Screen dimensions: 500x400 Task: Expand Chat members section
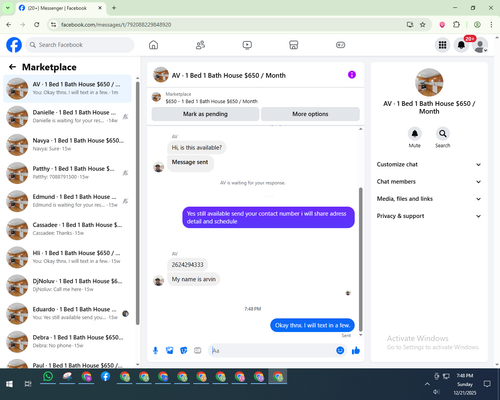[429, 182]
